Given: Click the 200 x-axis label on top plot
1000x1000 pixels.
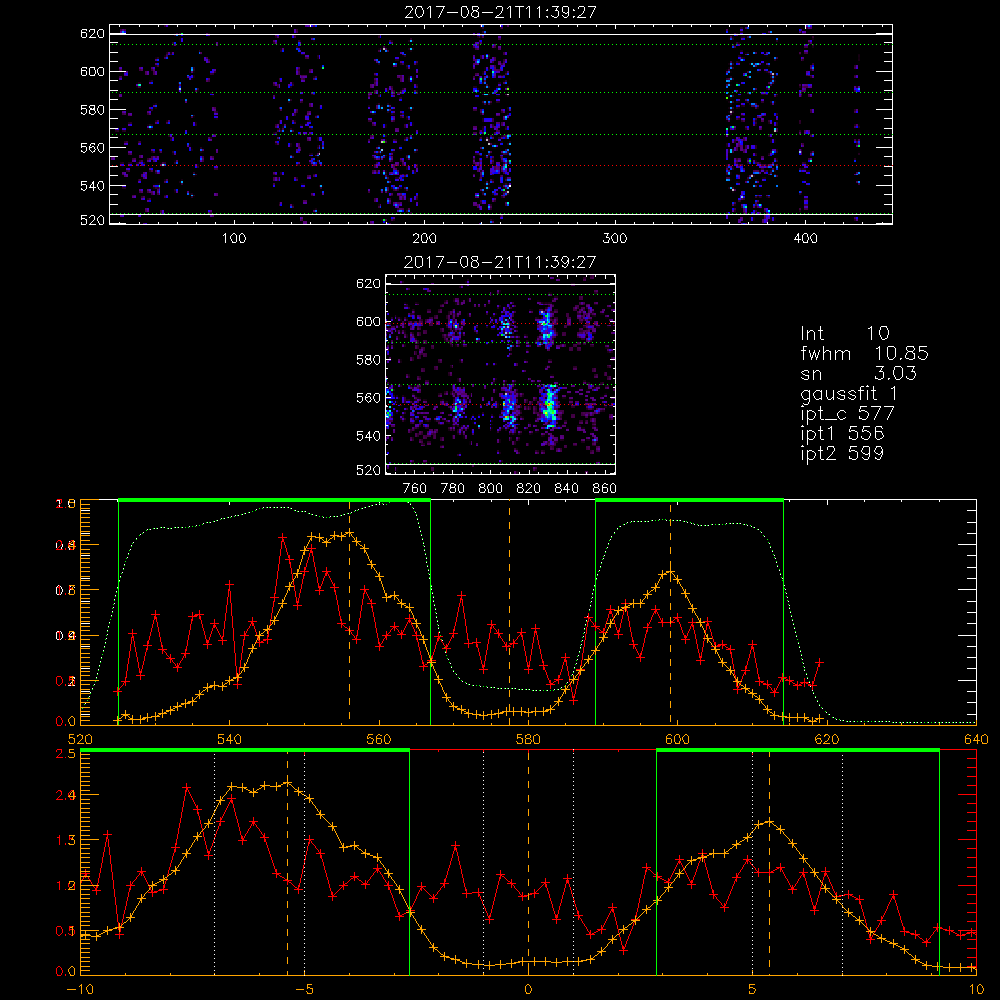Looking at the screenshot, I should tap(424, 238).
